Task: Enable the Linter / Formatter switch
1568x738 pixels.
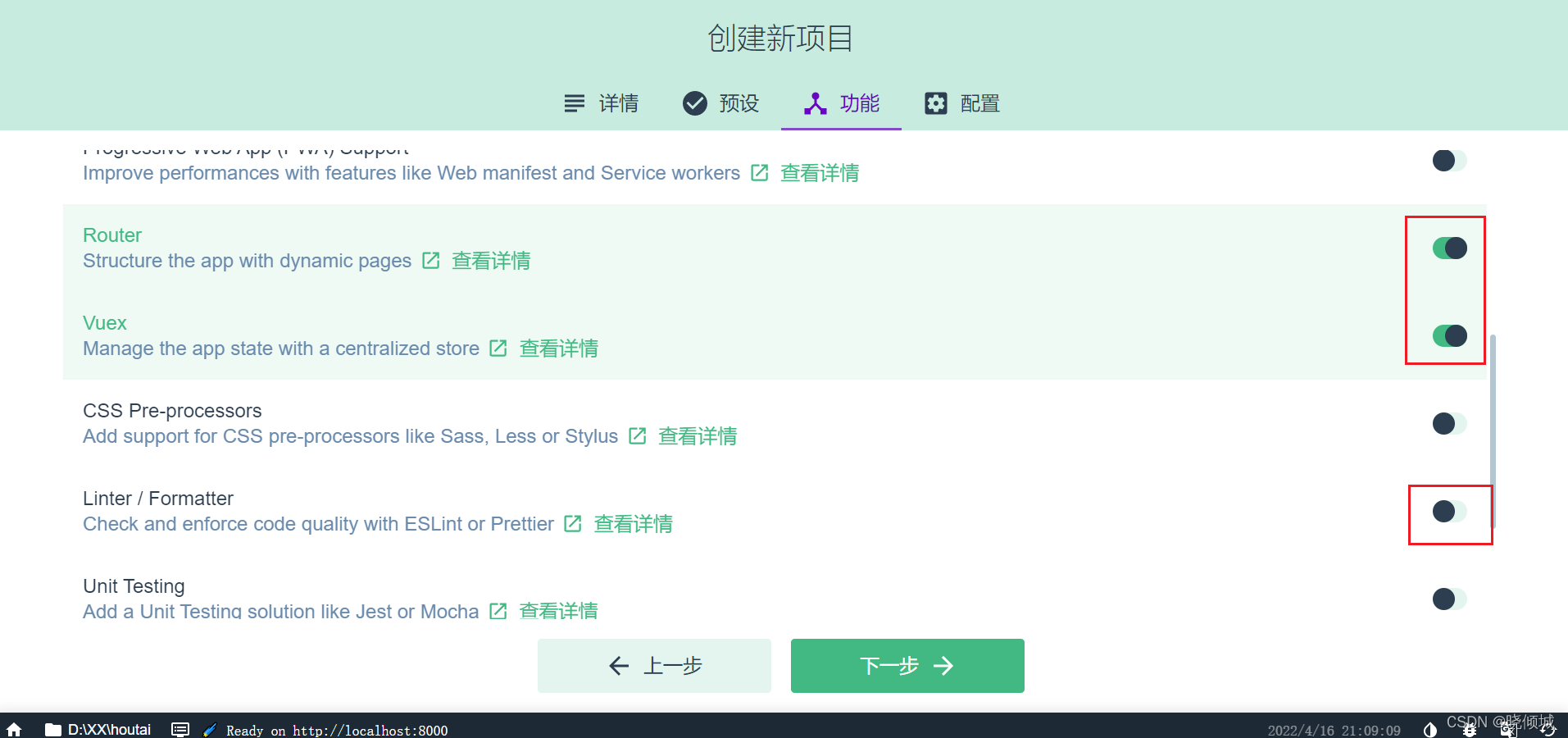Action: tap(1449, 511)
